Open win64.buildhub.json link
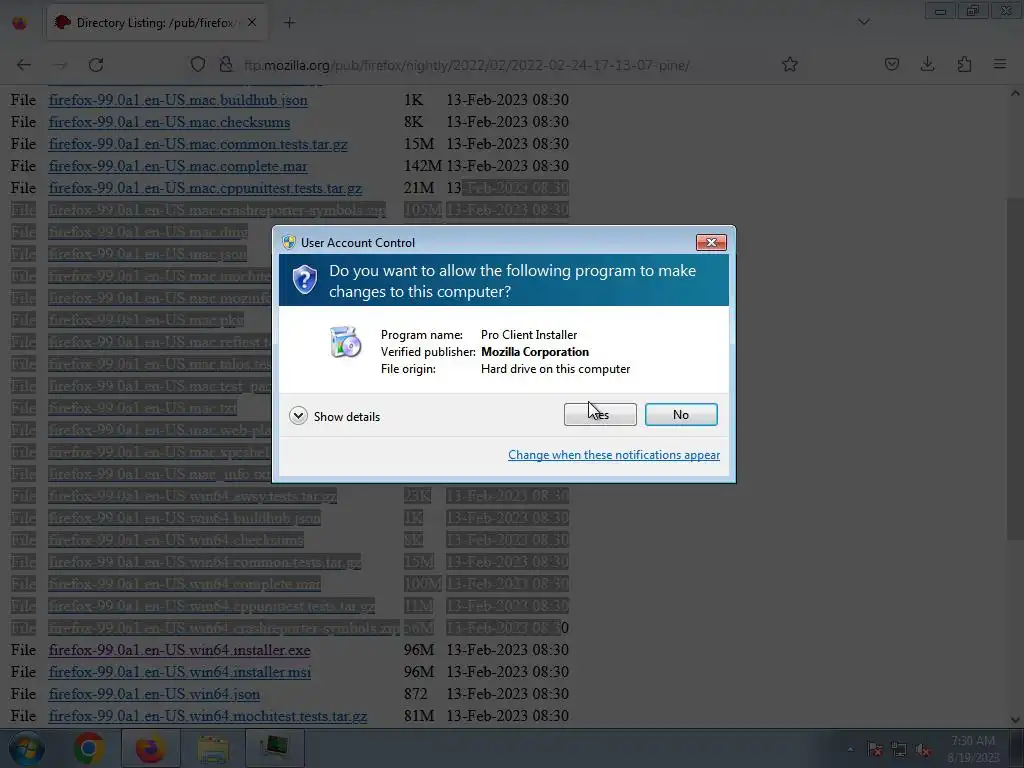 click(185, 518)
